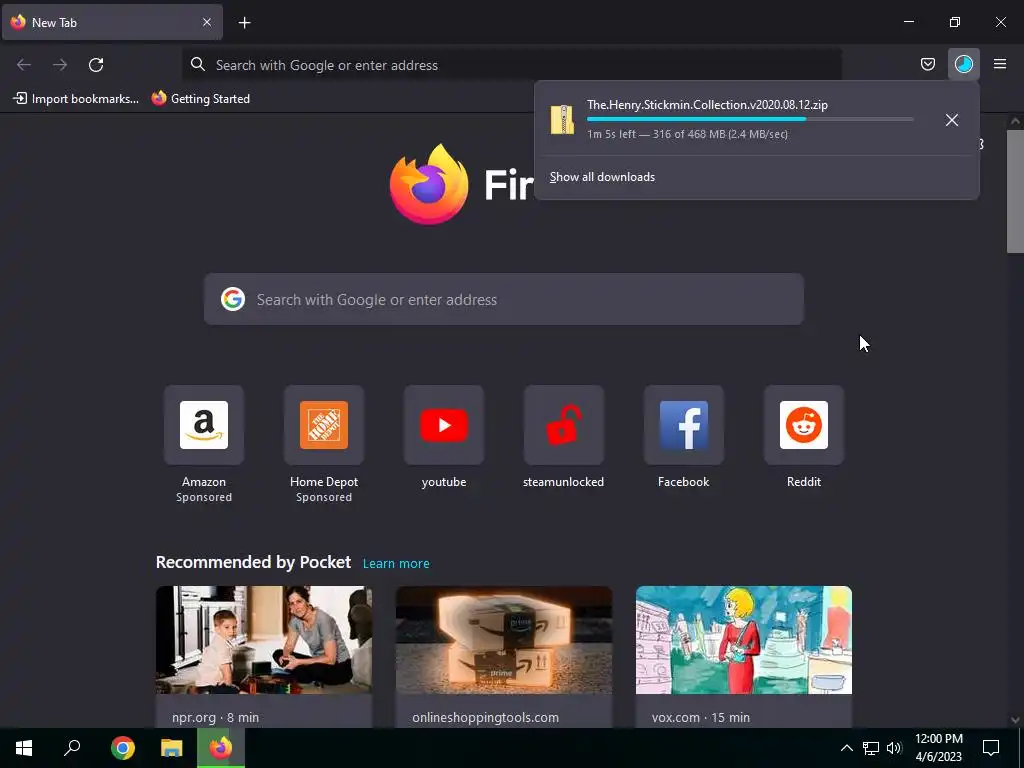Select the New Tab tab
Image resolution: width=1024 pixels, height=768 pixels.
coord(112,22)
